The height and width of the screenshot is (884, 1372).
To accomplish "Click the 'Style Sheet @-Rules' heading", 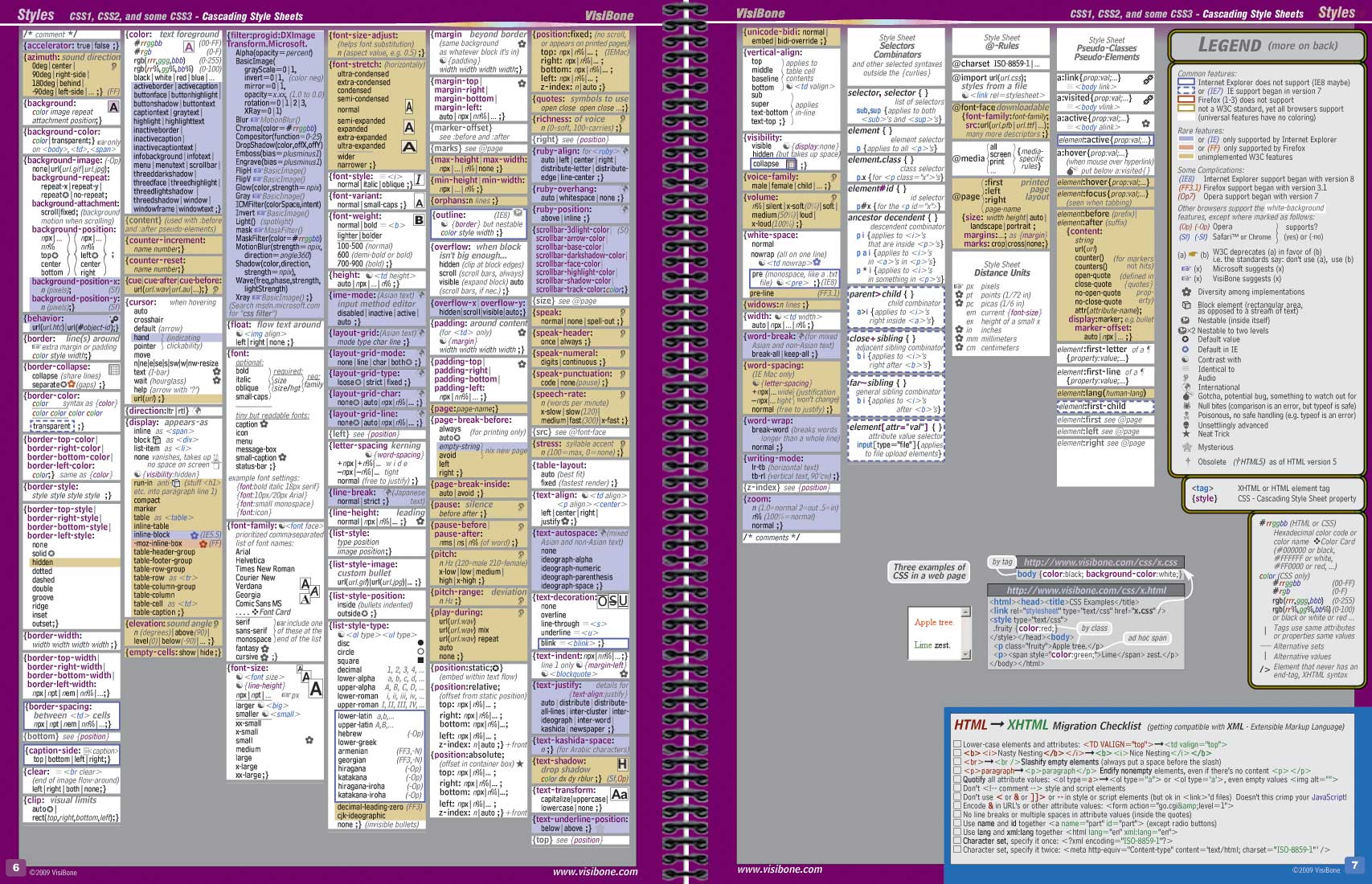I will (x=1001, y=42).
